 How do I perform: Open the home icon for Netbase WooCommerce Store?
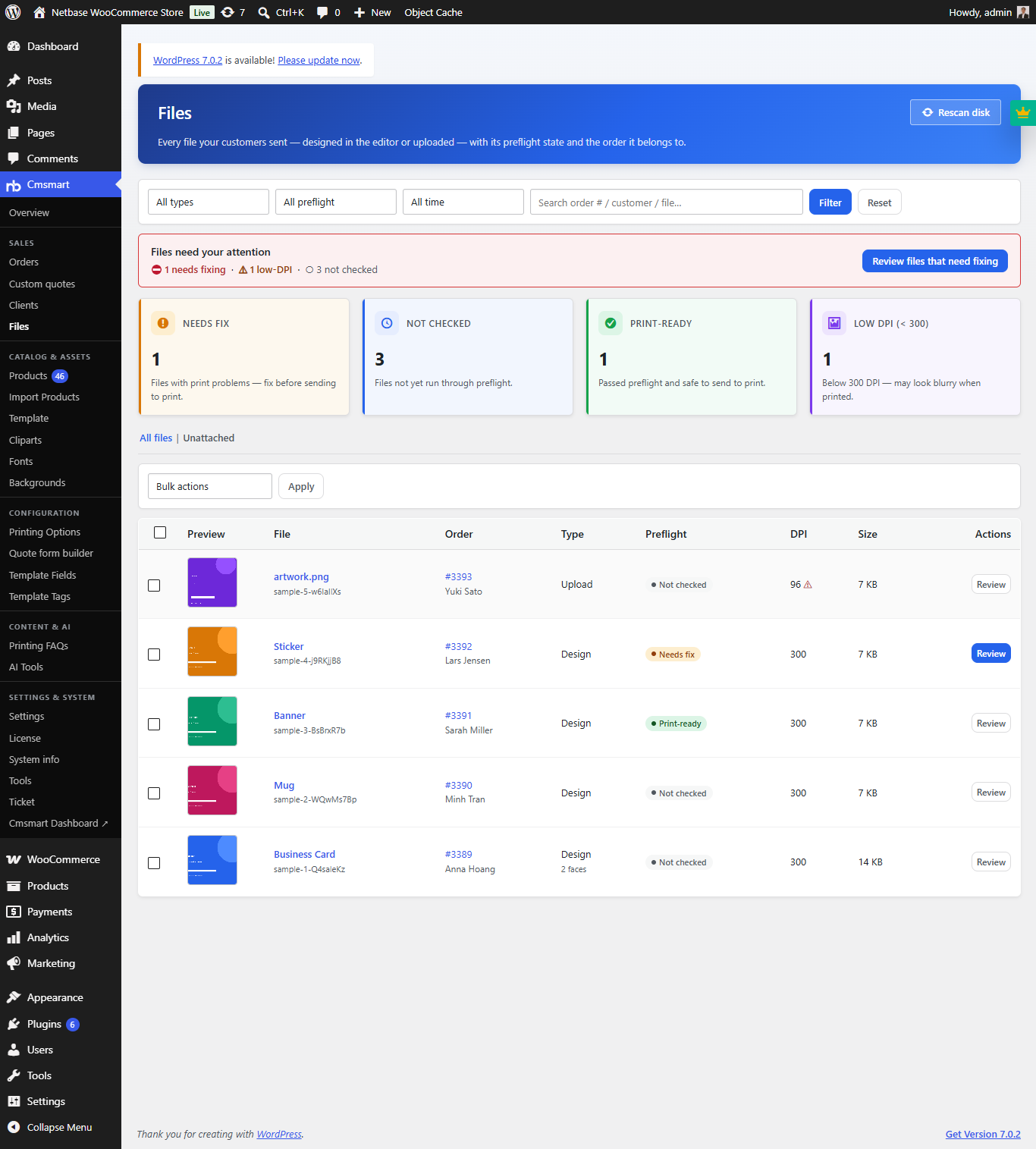[x=39, y=12]
